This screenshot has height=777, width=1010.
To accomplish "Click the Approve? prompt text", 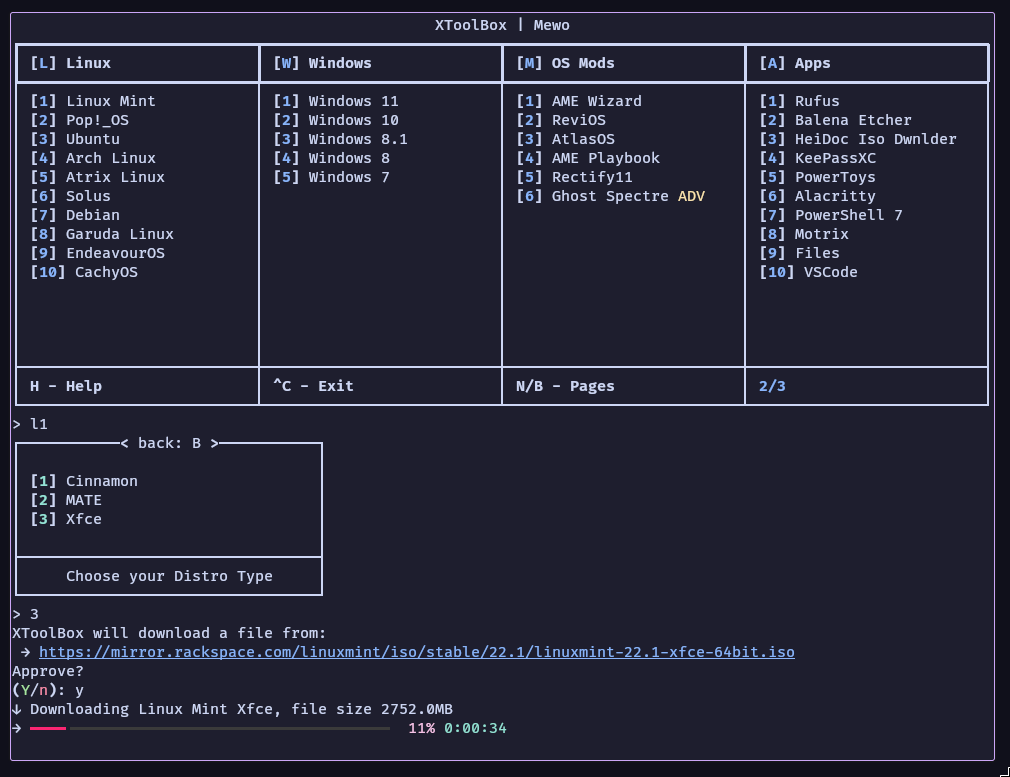I will pyautogui.click(x=48, y=671).
